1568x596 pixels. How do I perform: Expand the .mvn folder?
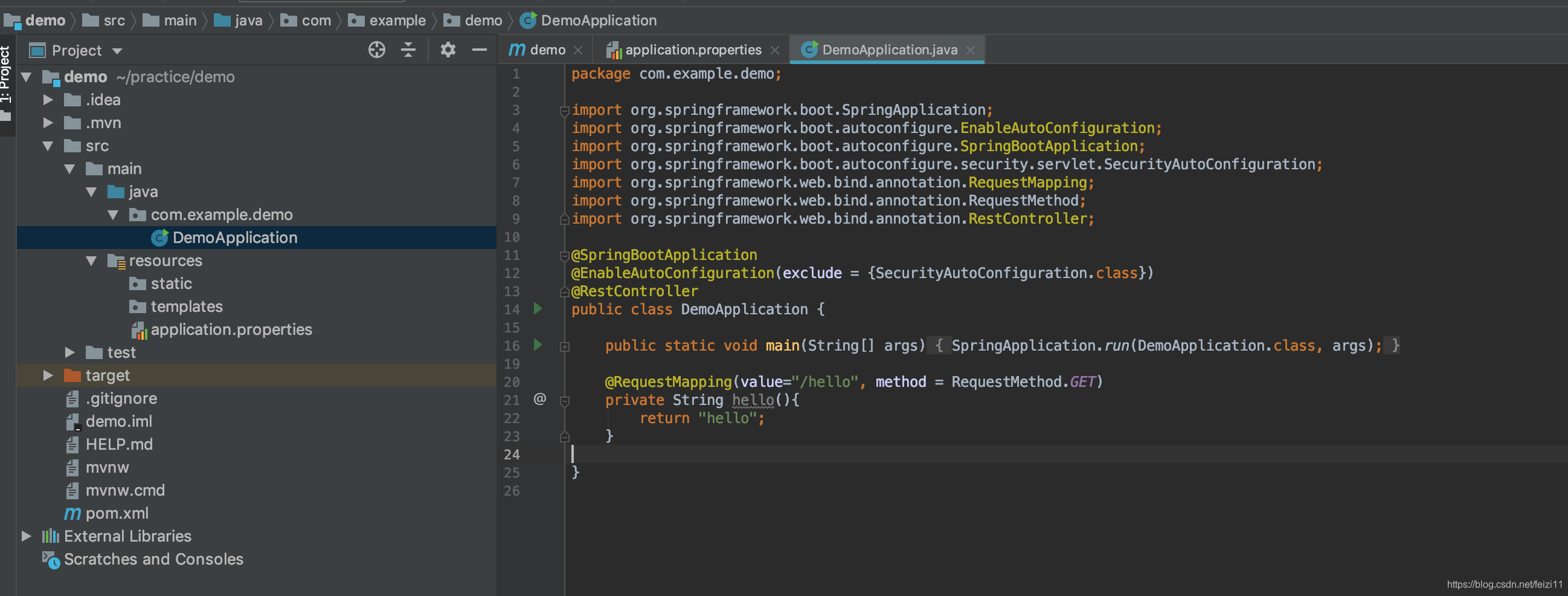(48, 123)
